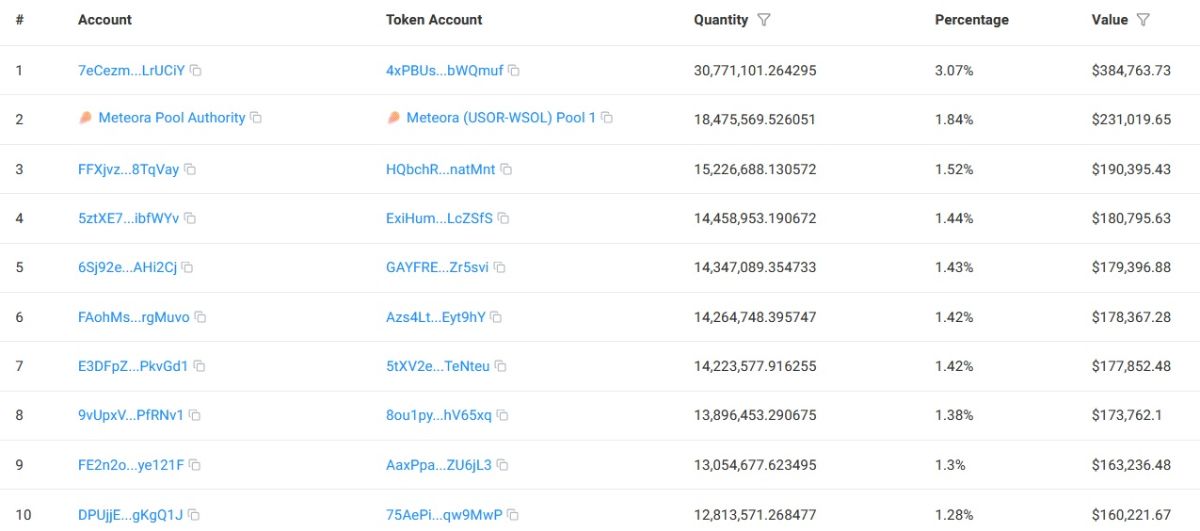
Task: Open token account AaxPpa...ZU6jL3
Action: (x=439, y=465)
